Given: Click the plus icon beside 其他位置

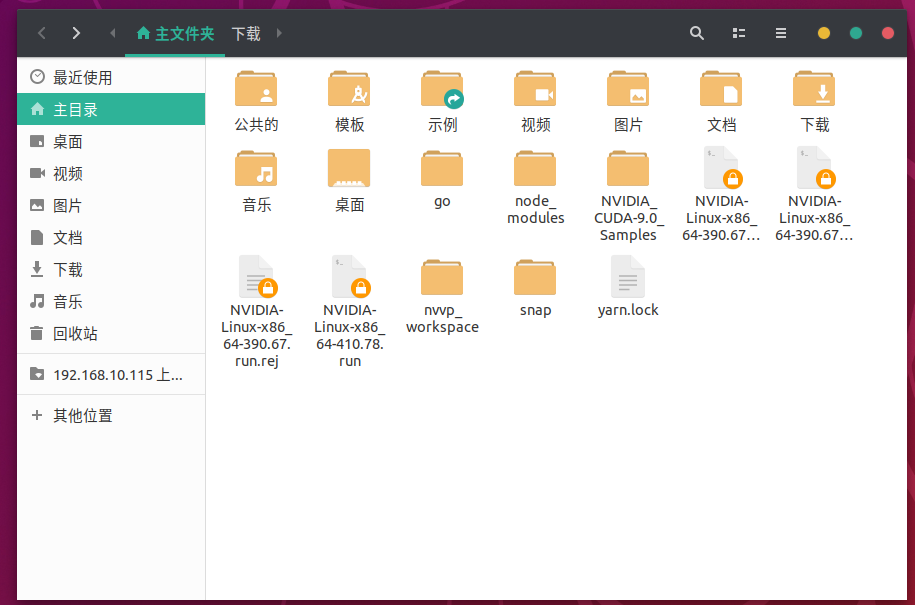Looking at the screenshot, I should (37, 415).
